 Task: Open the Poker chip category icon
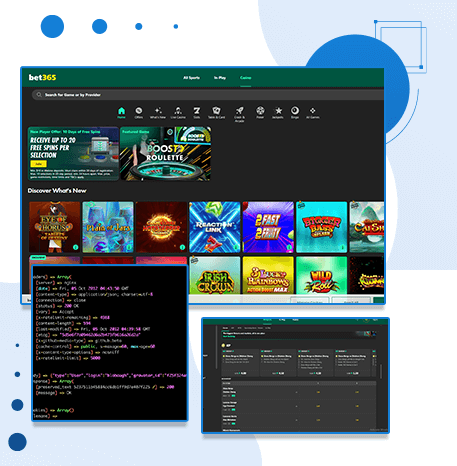(260, 112)
